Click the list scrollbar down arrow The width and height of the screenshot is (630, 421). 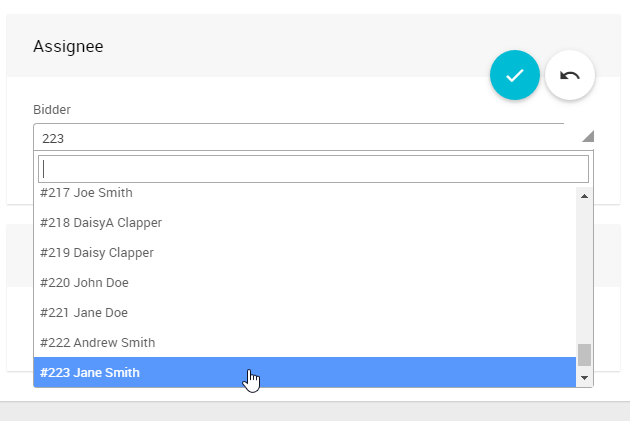584,379
